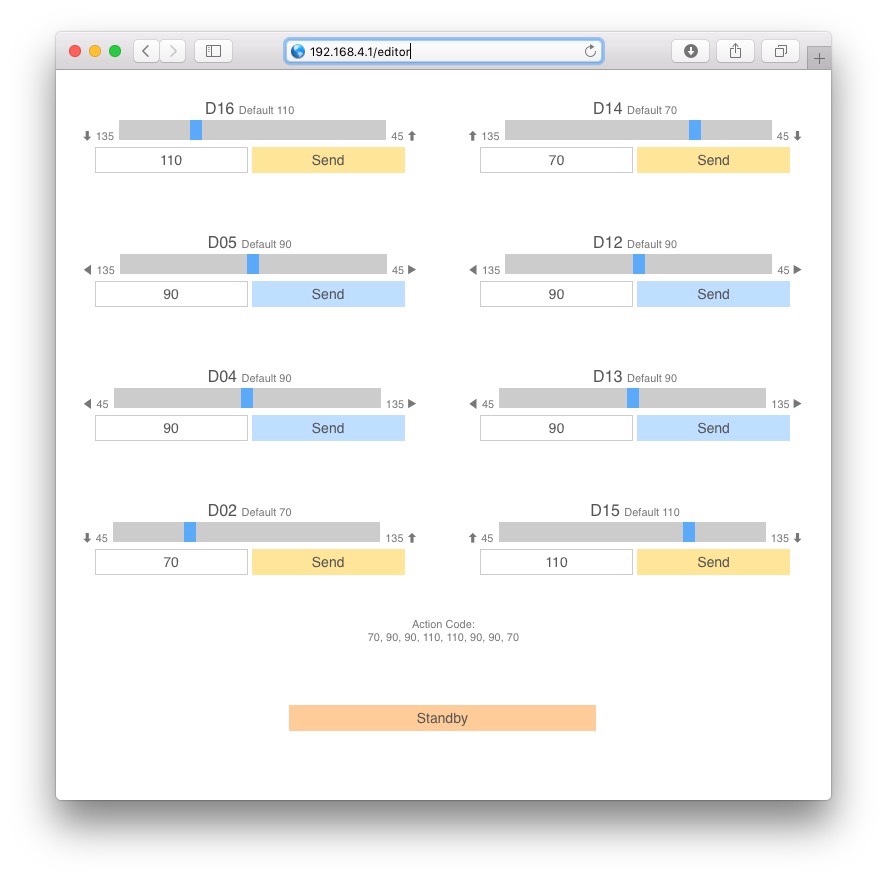
Task: Reload the page with the refresh icon
Action: [590, 51]
